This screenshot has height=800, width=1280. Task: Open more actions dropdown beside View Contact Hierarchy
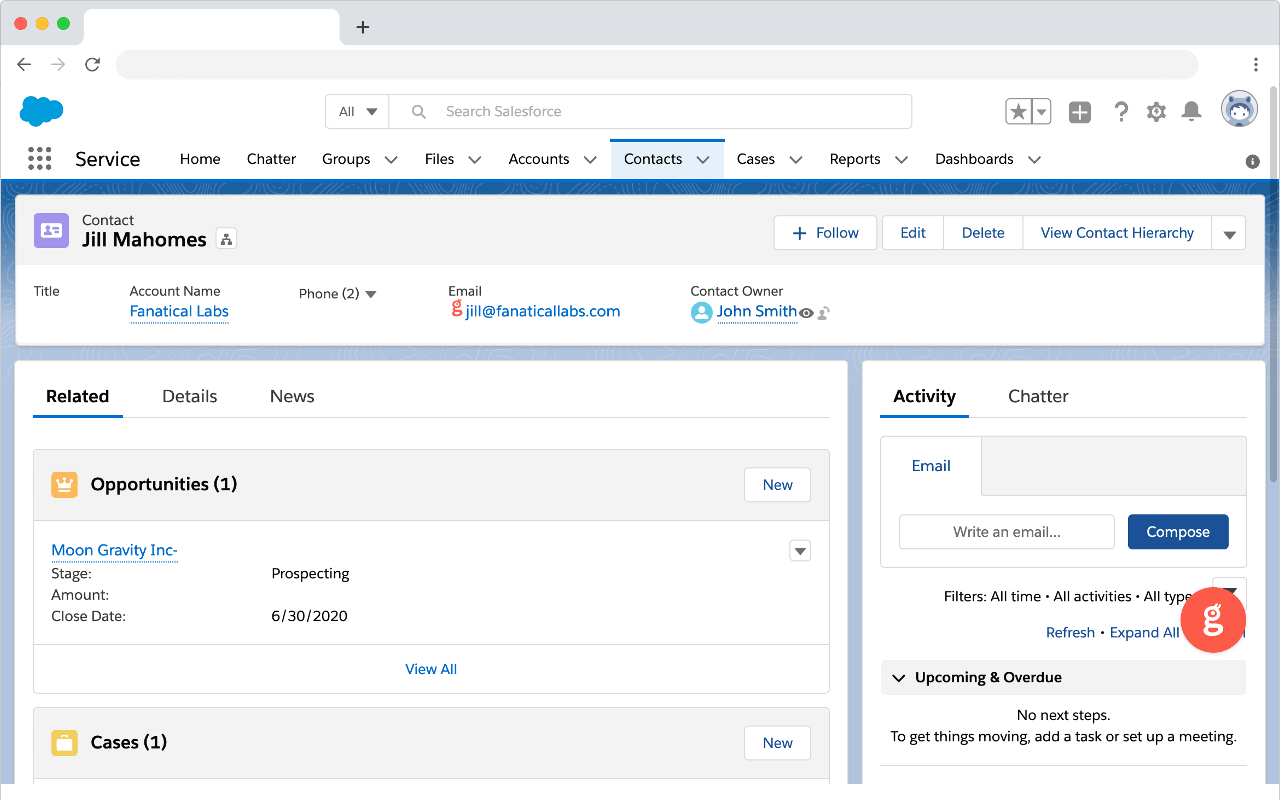pos(1229,234)
